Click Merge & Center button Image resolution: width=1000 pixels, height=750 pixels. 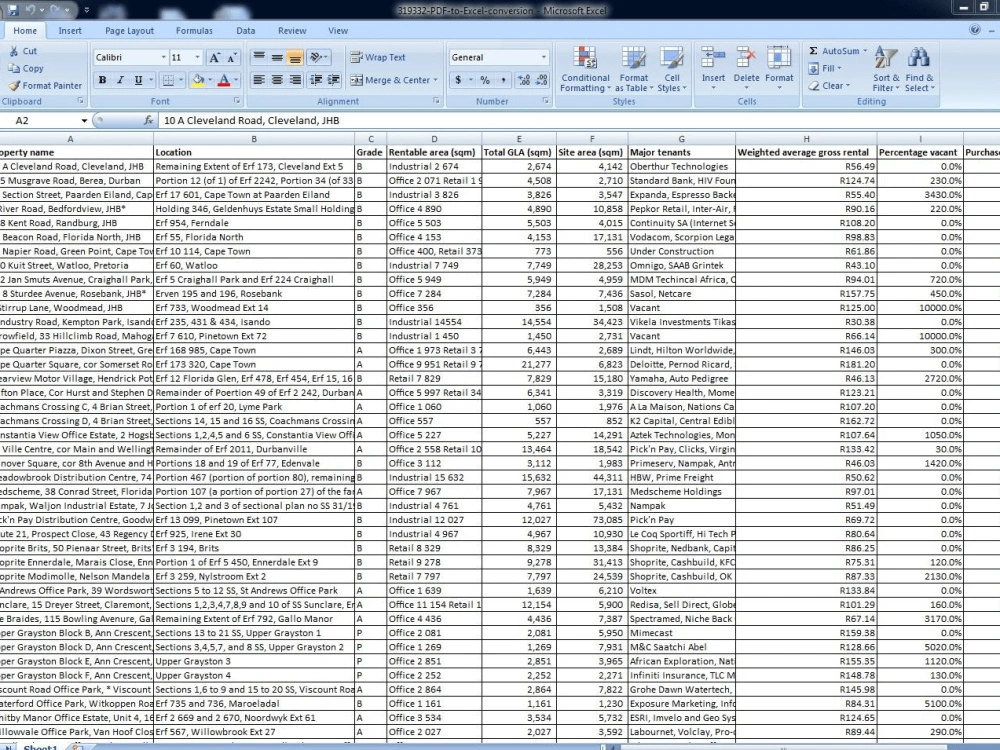point(390,80)
